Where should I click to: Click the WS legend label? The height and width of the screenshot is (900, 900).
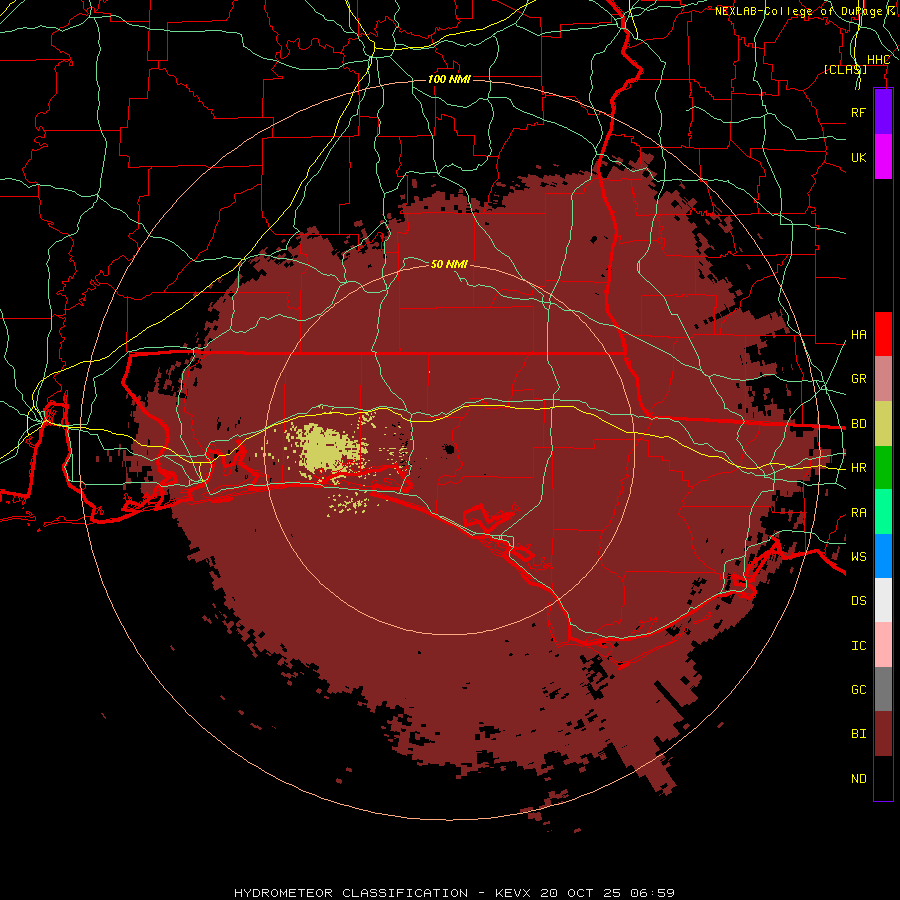858,556
